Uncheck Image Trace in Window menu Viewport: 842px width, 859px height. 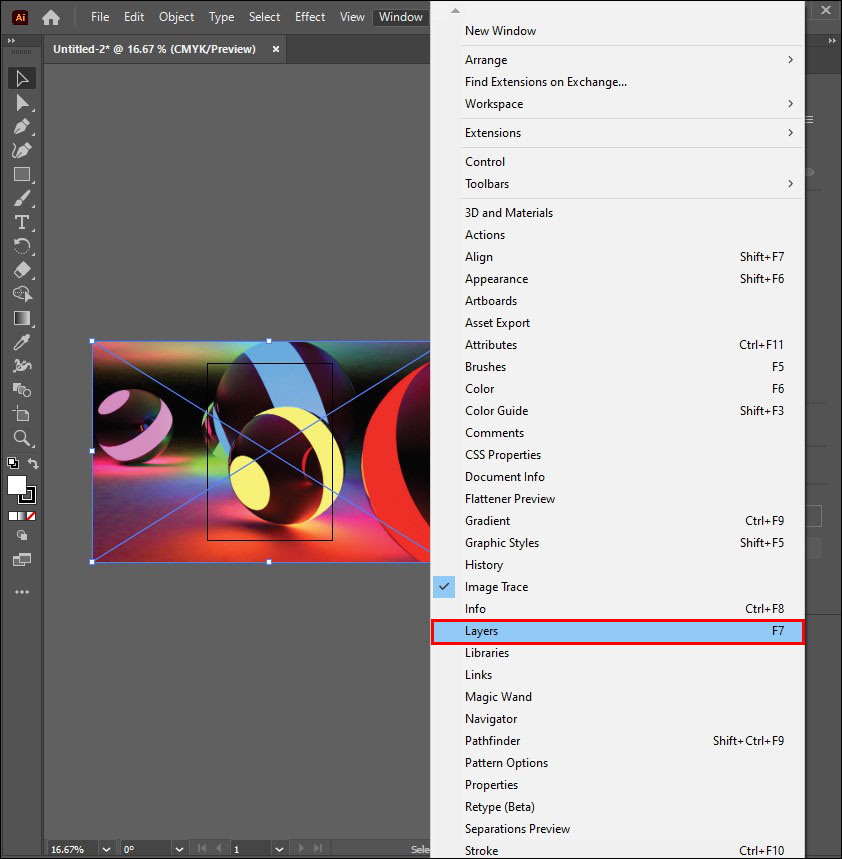coord(496,587)
